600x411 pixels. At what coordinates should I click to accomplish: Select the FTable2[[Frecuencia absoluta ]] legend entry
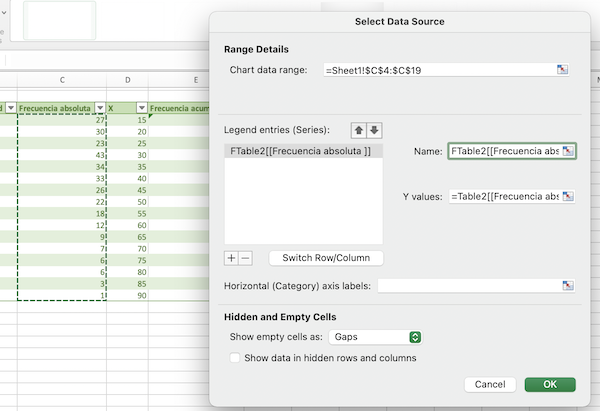click(300, 151)
